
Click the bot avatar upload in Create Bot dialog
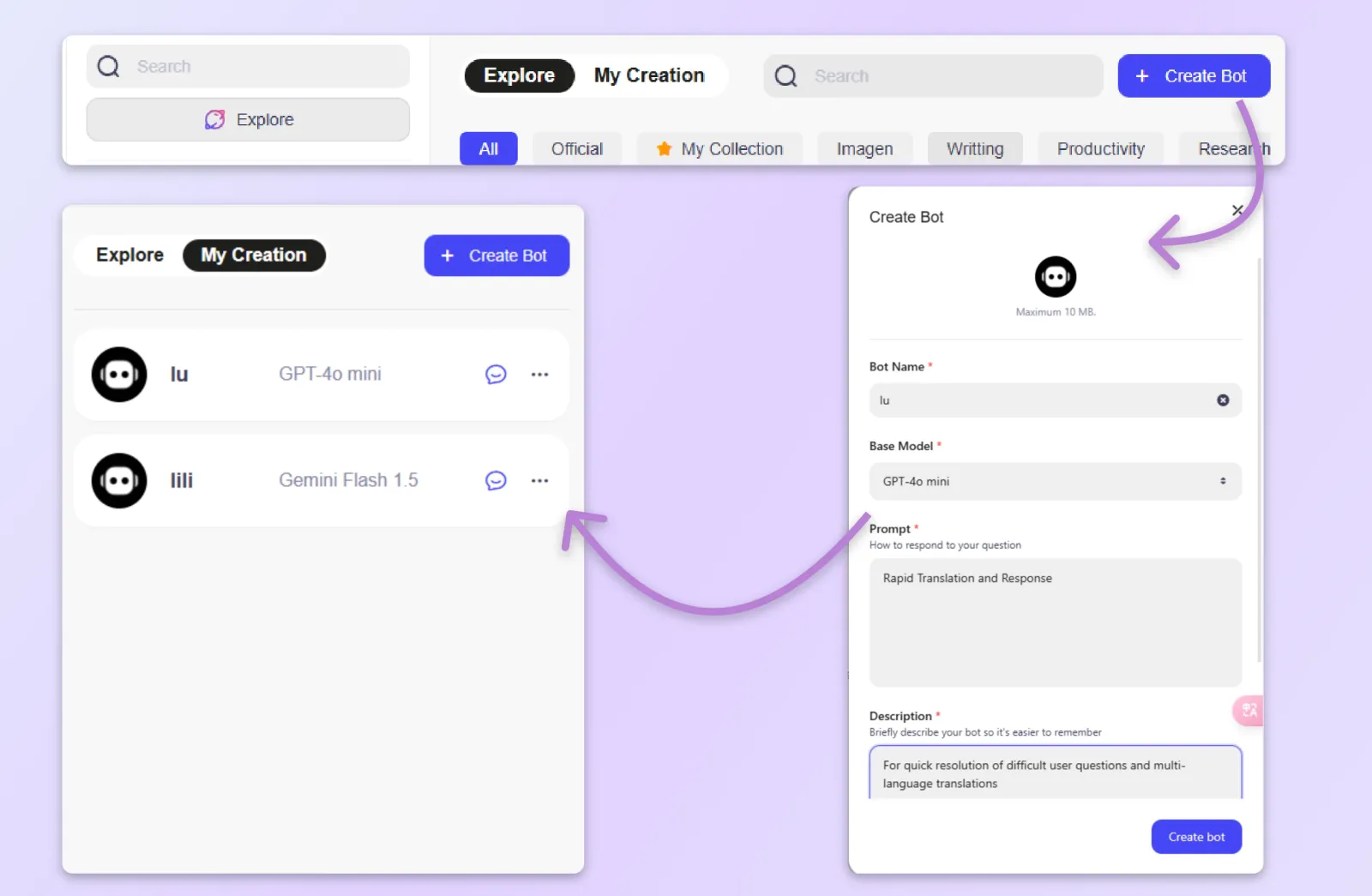click(x=1054, y=275)
